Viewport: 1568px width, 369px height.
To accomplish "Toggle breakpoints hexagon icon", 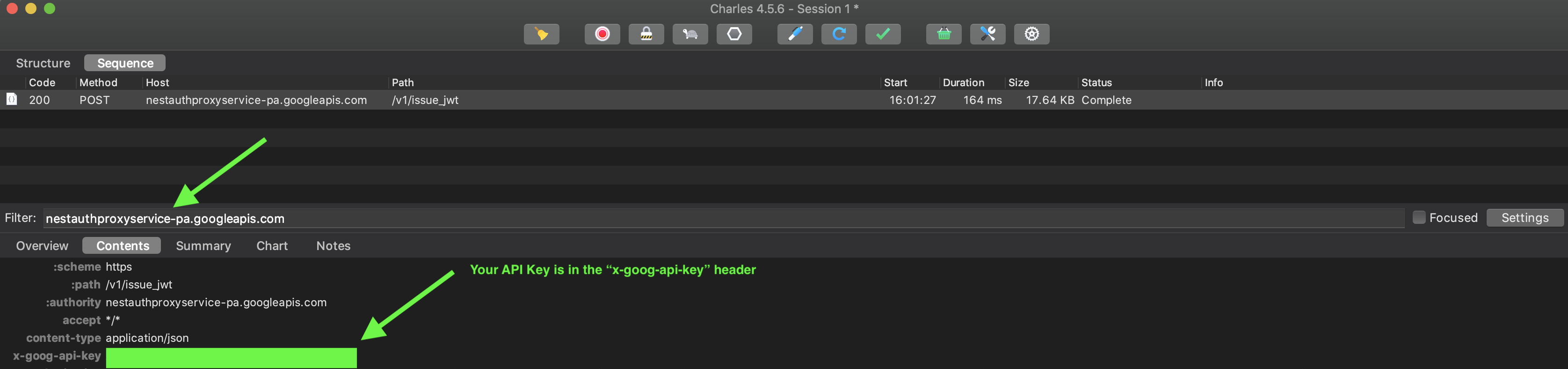I will (734, 34).
